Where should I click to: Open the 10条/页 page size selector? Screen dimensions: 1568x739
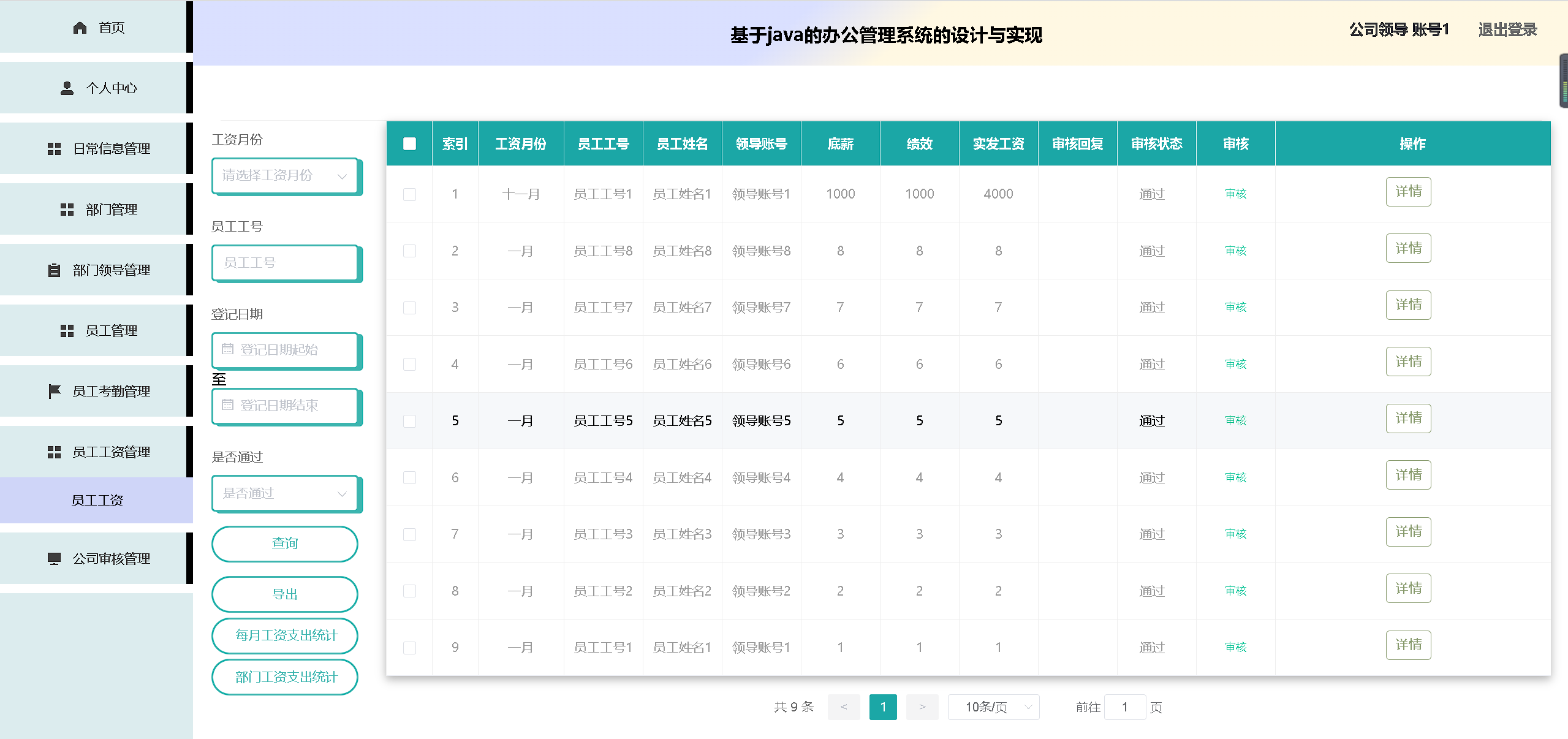(993, 707)
